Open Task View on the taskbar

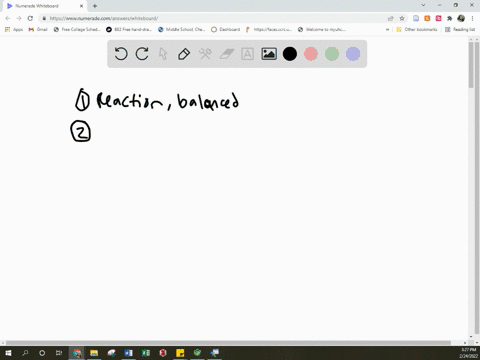tap(59, 353)
